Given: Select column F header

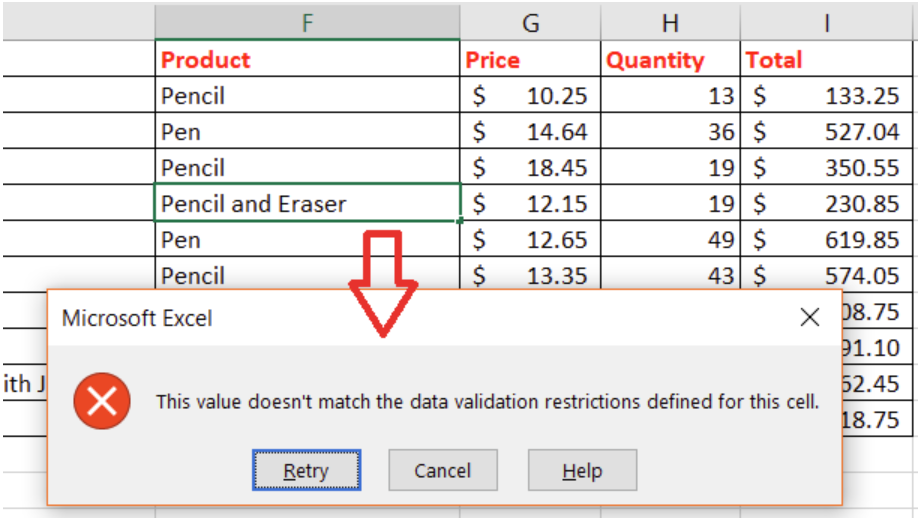Looking at the screenshot, I should [x=307, y=20].
